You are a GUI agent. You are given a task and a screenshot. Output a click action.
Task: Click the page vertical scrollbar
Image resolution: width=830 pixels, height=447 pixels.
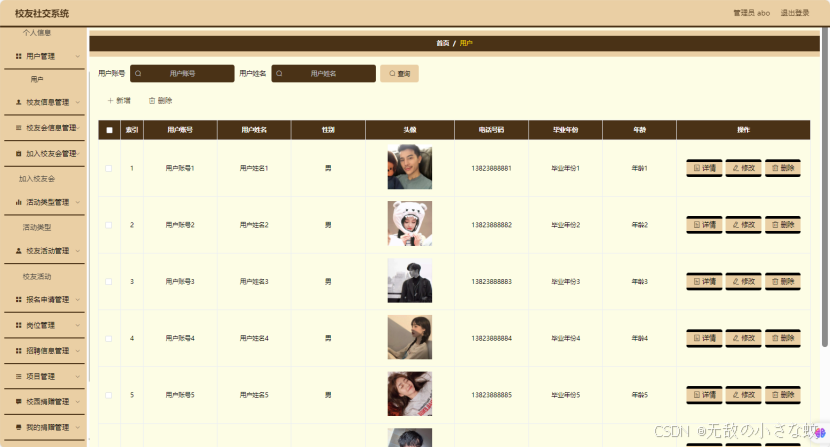click(x=824, y=185)
